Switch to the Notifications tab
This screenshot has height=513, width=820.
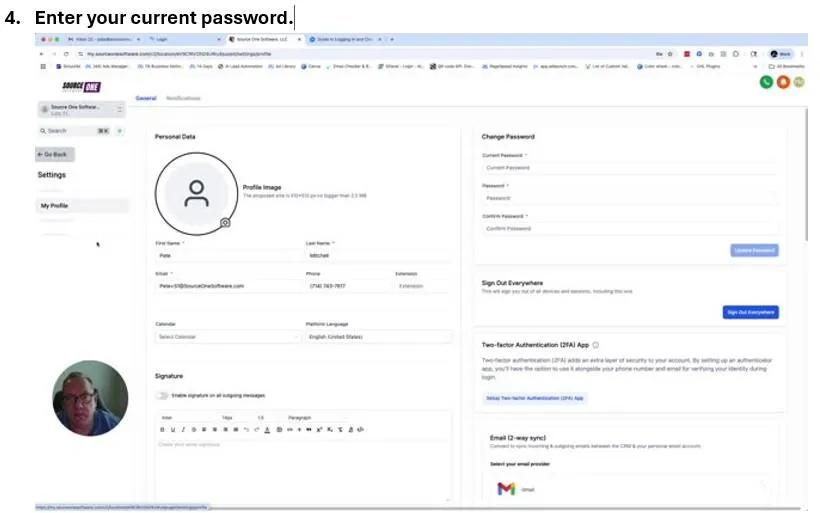pos(183,98)
